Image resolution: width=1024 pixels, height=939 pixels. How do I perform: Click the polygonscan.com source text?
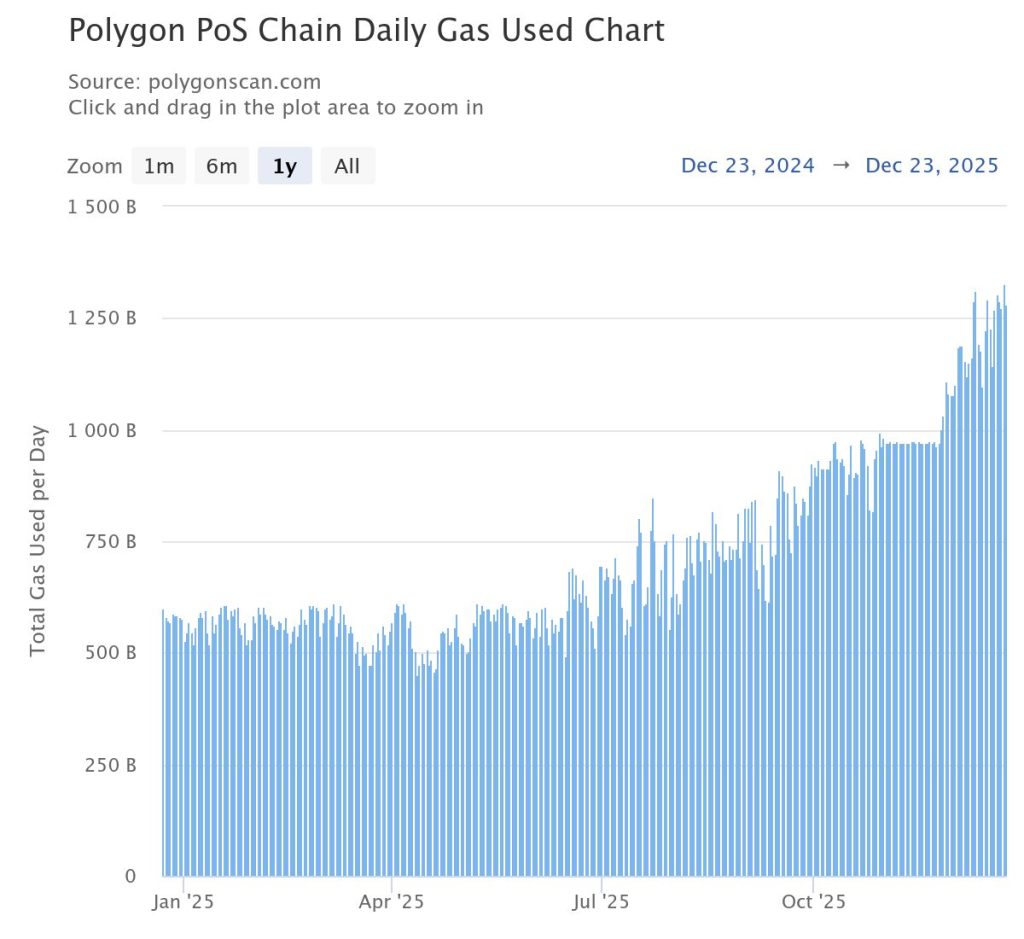pyautogui.click(x=194, y=82)
